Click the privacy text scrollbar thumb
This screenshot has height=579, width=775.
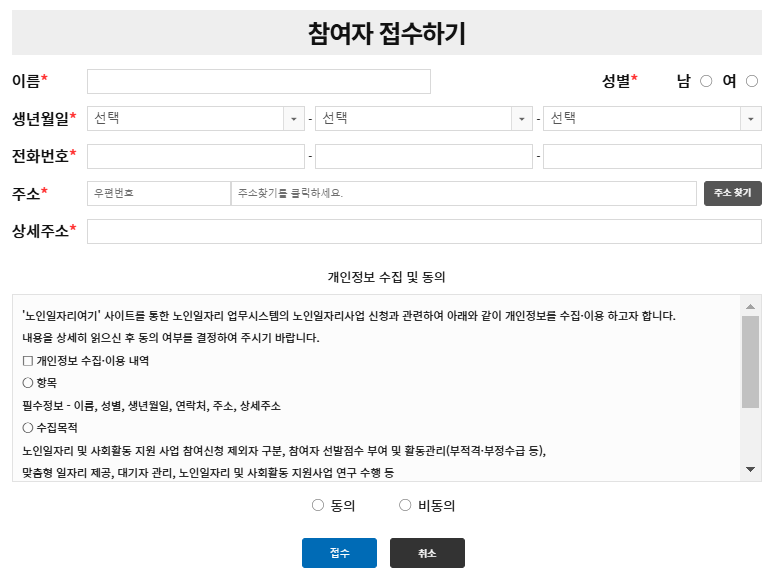(750, 362)
